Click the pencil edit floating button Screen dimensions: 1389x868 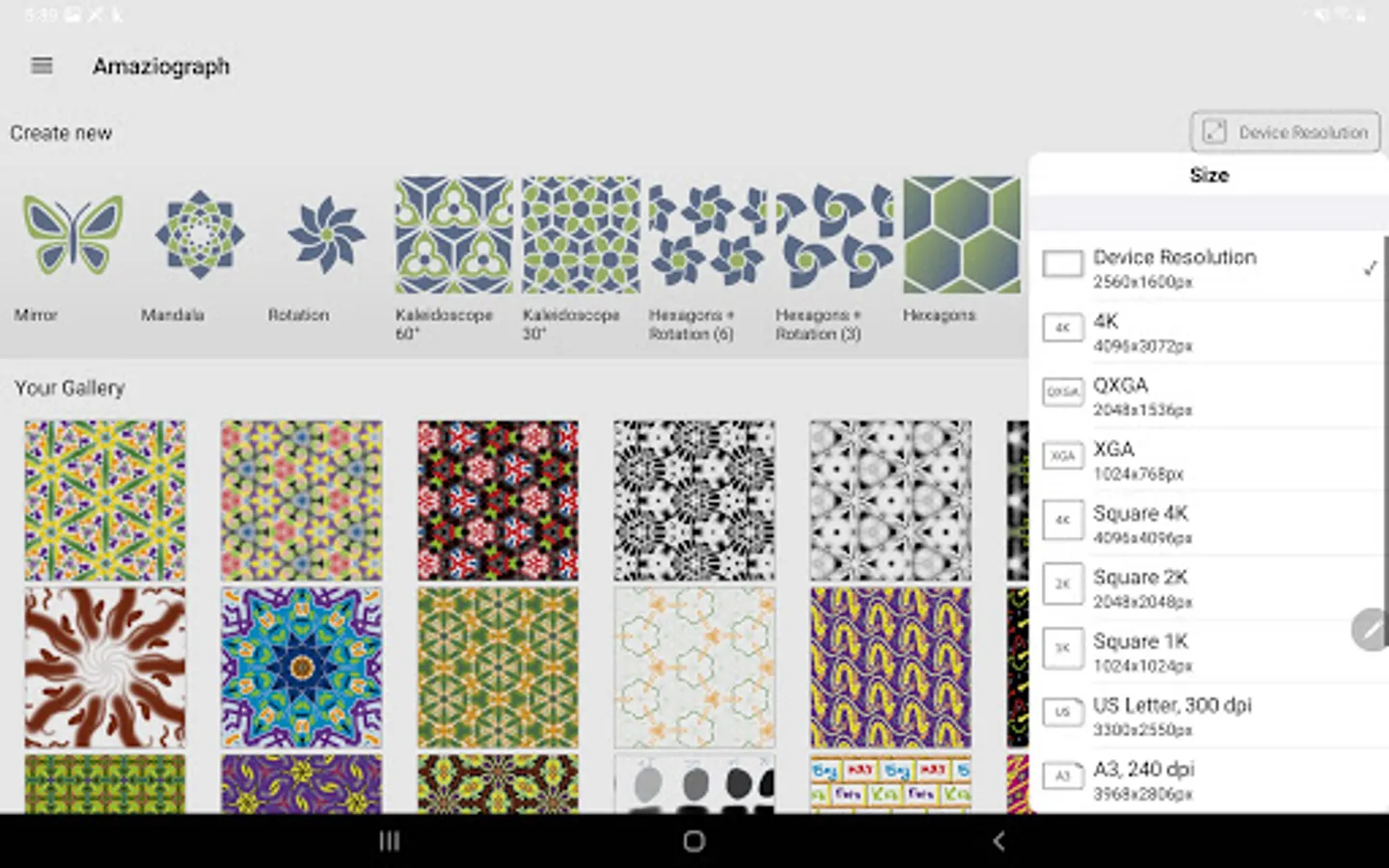[x=1372, y=630]
